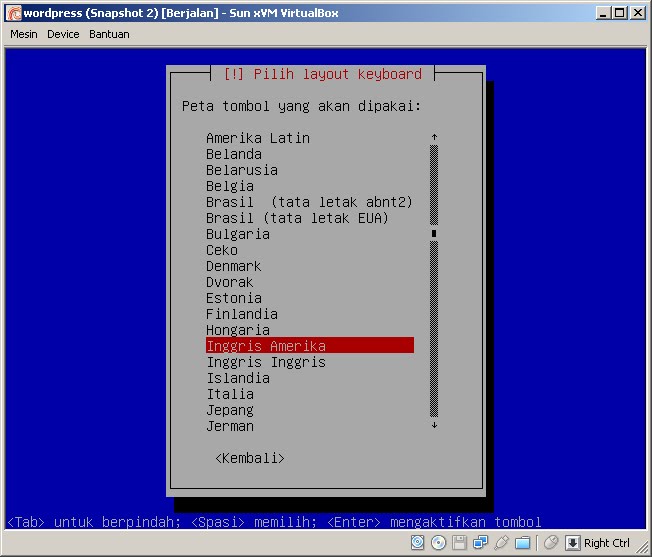Select the Hongaria layout
This screenshot has height=557, width=652.
pyautogui.click(x=238, y=330)
